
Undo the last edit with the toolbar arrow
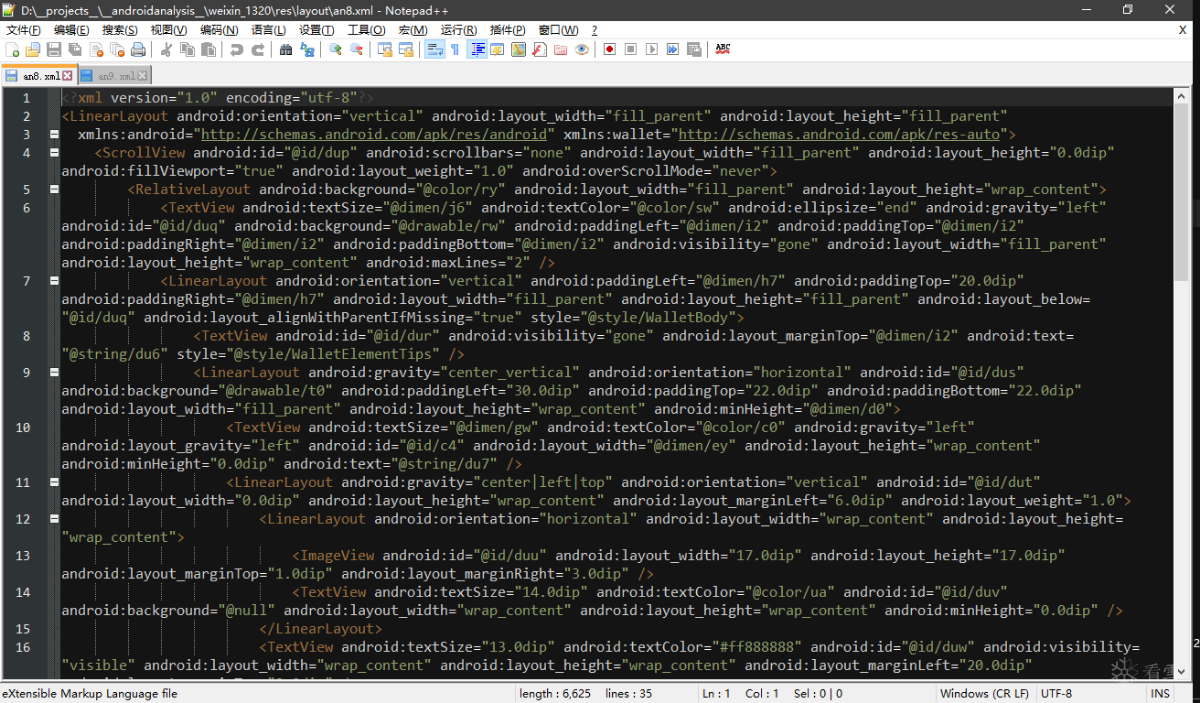[236, 49]
